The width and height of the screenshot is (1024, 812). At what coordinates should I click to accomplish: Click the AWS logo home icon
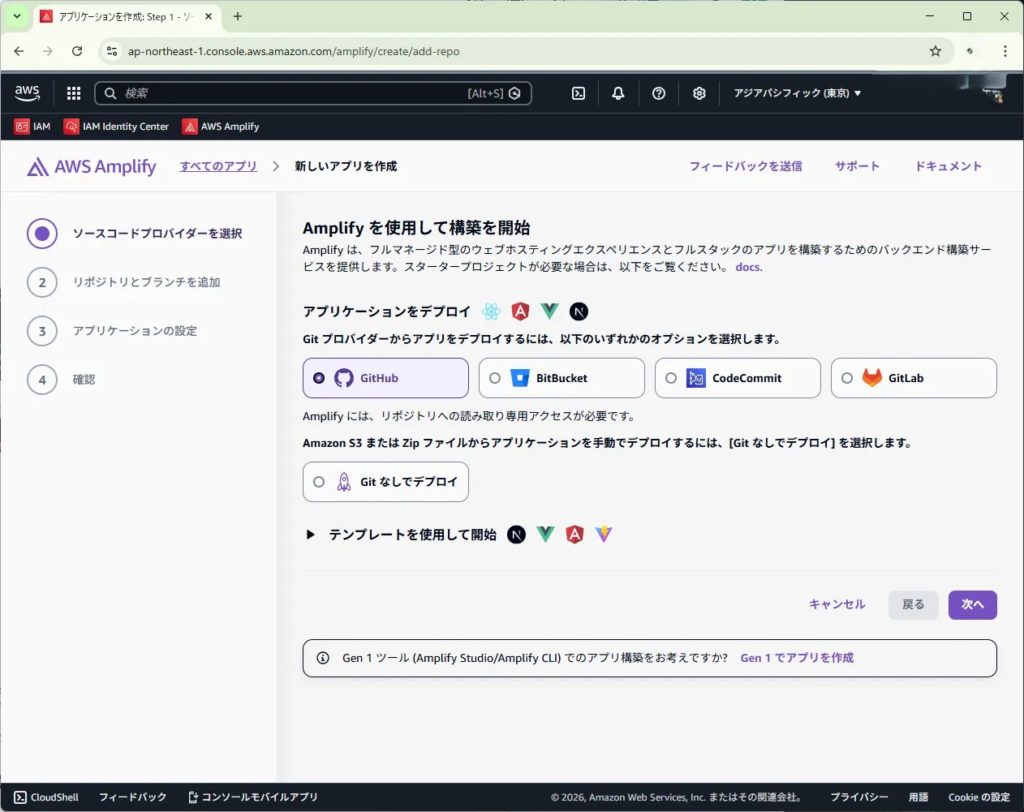coord(27,93)
